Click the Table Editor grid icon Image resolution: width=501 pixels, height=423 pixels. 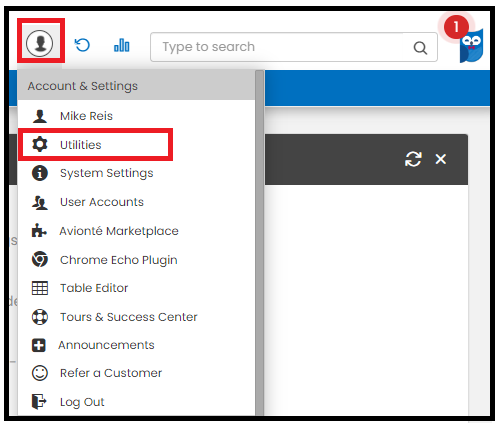click(x=40, y=288)
